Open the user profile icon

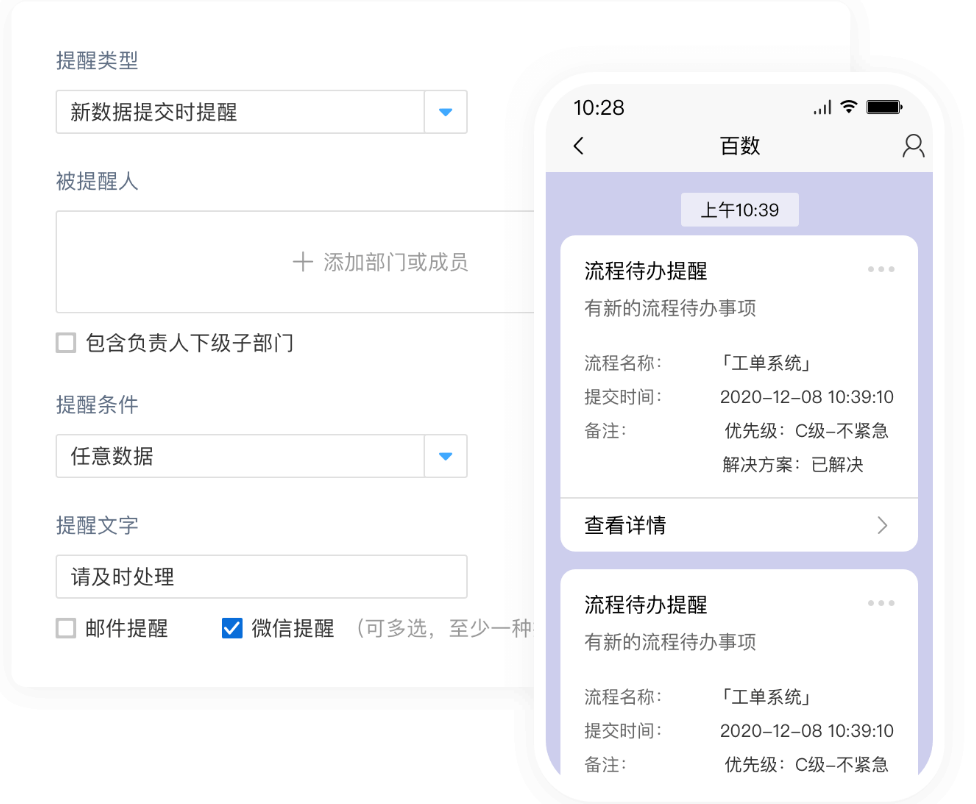(912, 146)
